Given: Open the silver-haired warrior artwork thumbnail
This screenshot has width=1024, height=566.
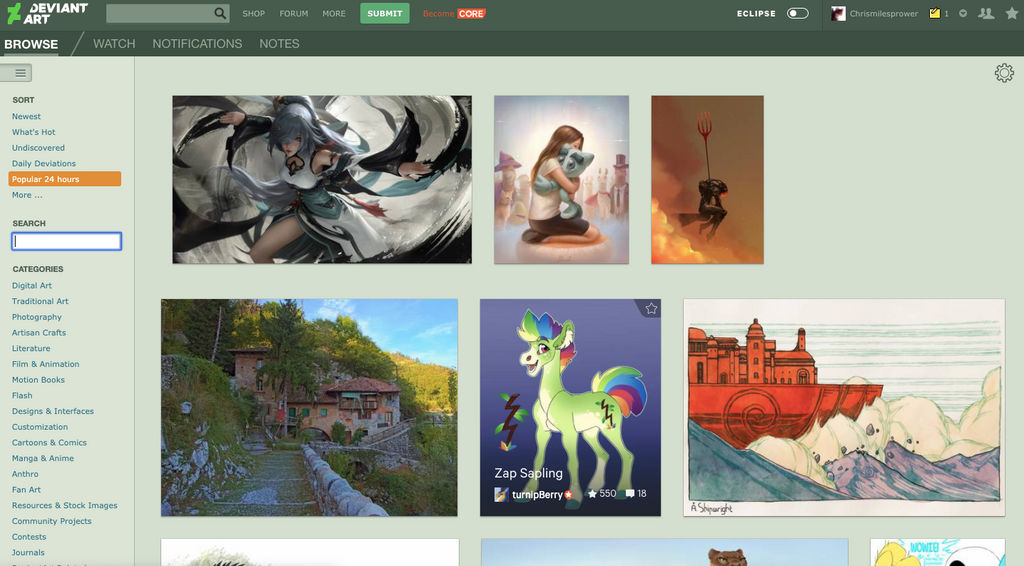Looking at the screenshot, I should [x=322, y=180].
